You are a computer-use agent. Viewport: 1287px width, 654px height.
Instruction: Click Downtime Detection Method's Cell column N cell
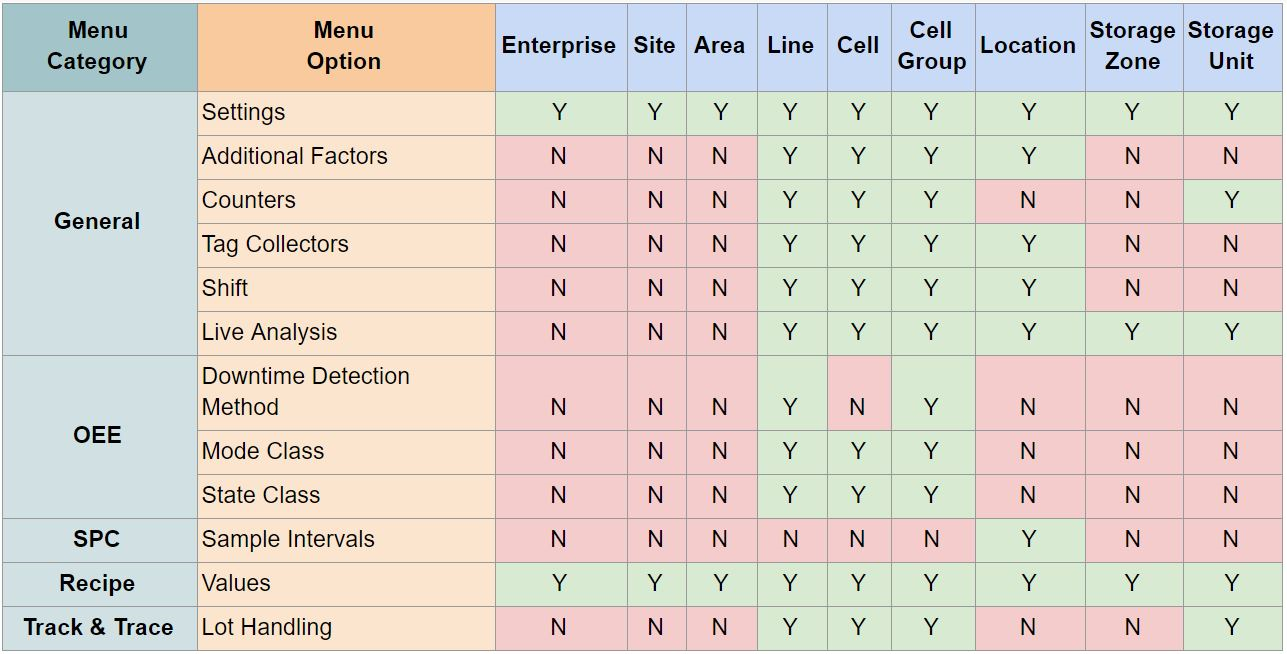(x=857, y=407)
